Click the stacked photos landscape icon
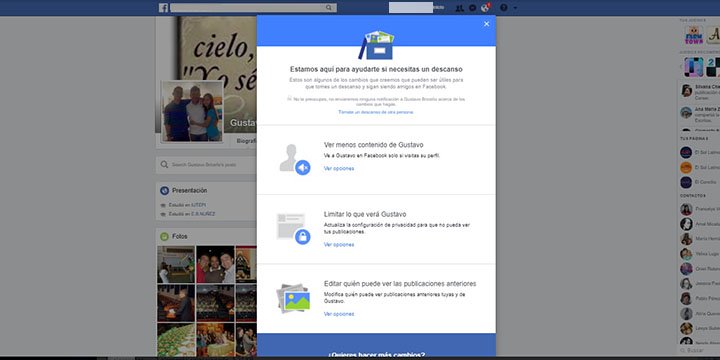The width and height of the screenshot is (720, 360). click(x=293, y=298)
